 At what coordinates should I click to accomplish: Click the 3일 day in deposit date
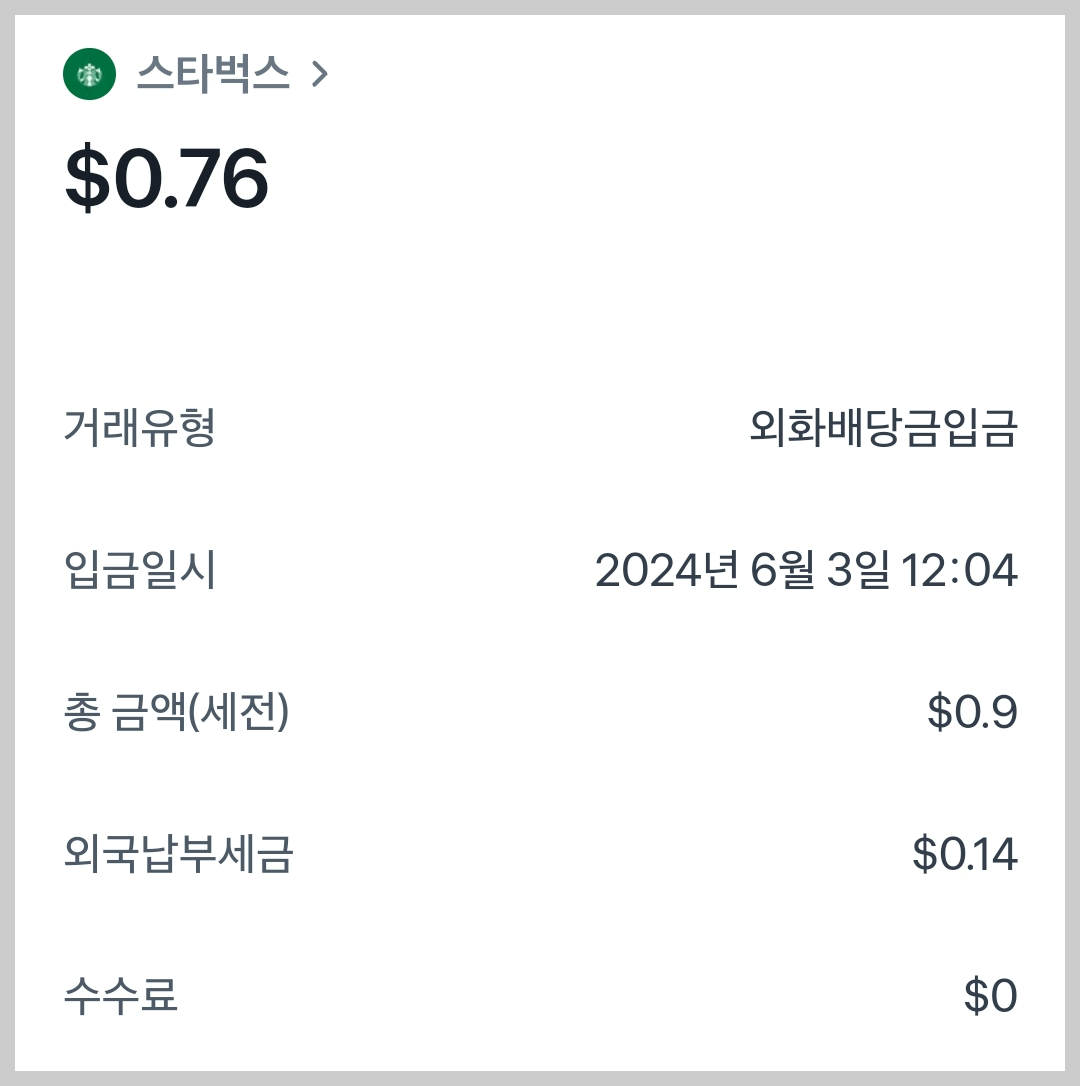(858, 570)
